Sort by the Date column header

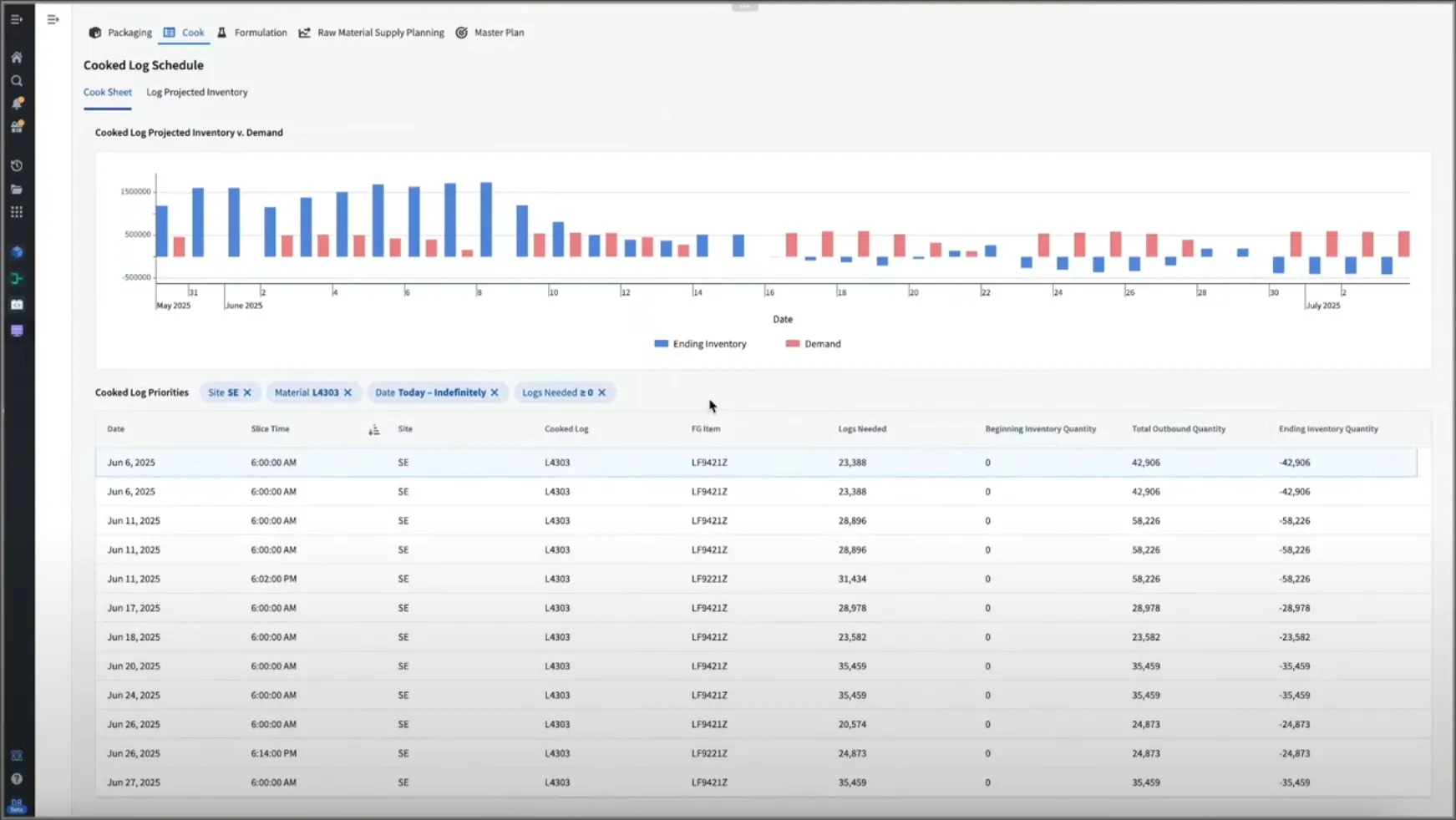[115, 429]
